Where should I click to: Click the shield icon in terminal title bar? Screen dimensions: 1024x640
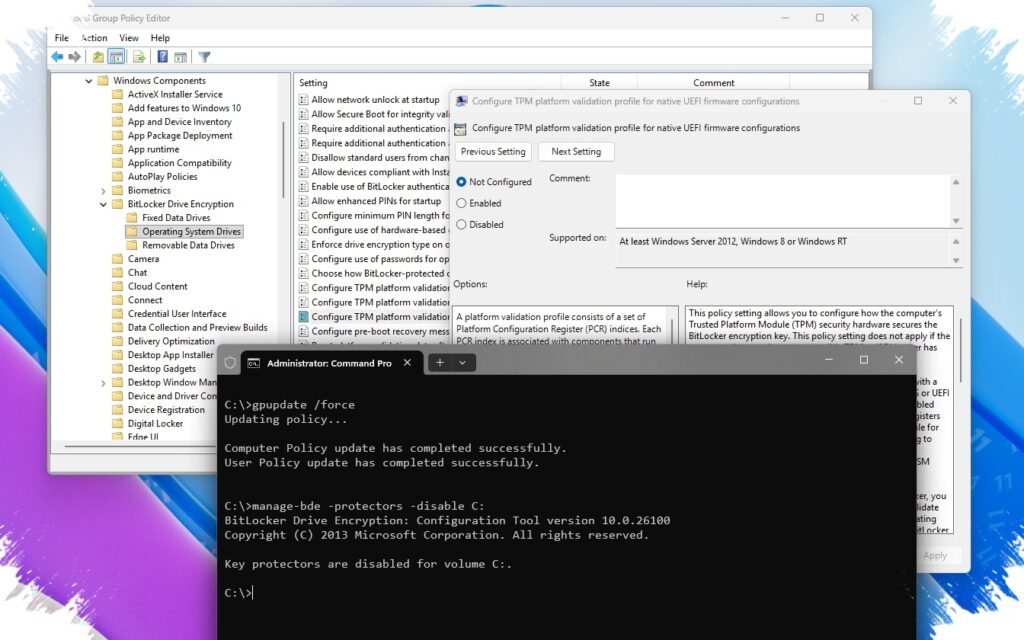point(230,362)
